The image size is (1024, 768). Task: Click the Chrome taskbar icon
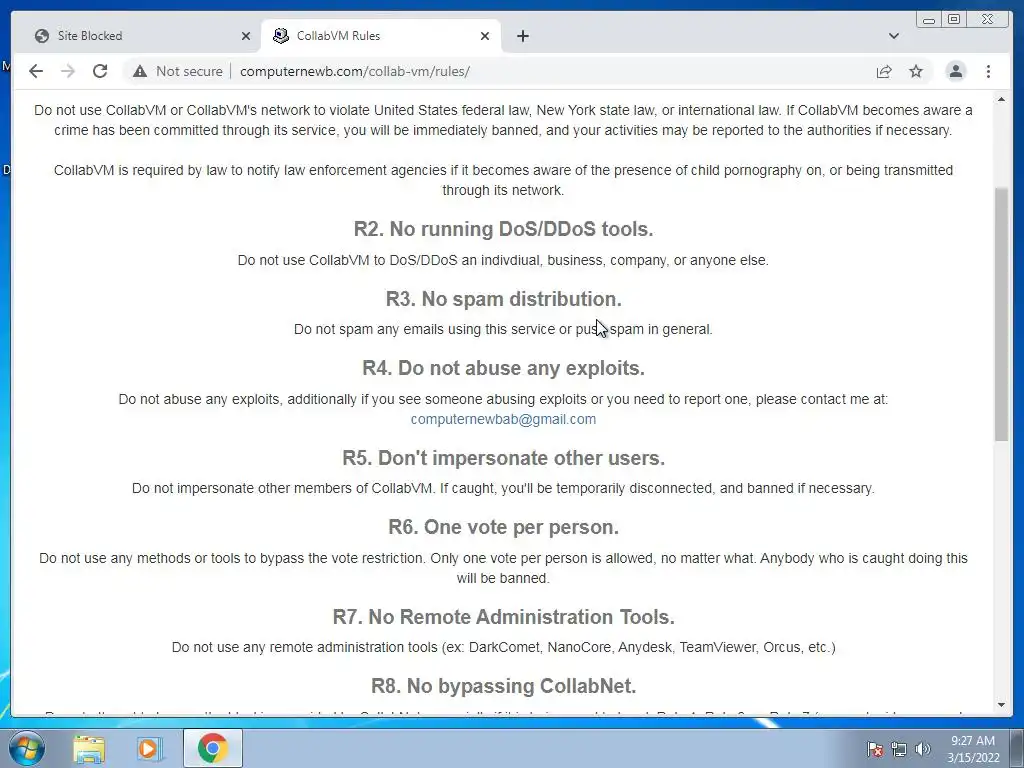[212, 748]
